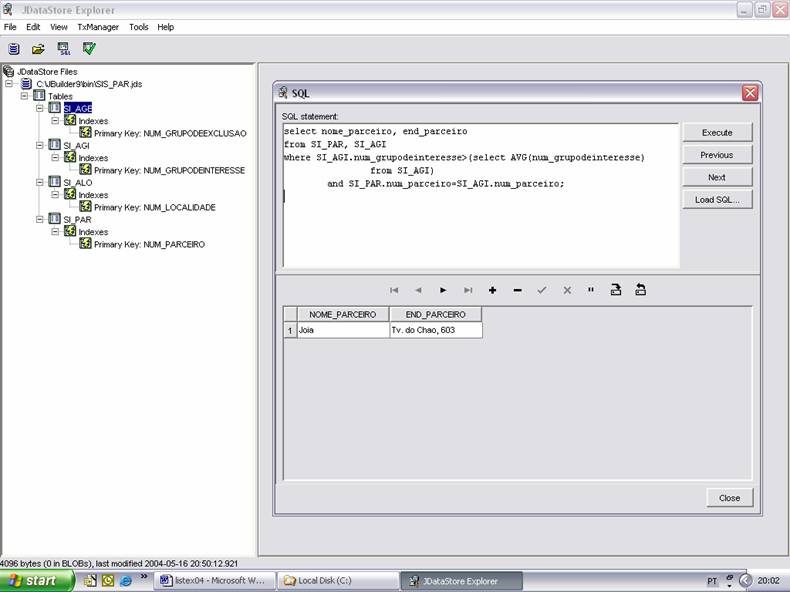Click key icon beside NUM_LOCALIDADE
Image resolution: width=790 pixels, height=592 pixels.
[x=86, y=207]
